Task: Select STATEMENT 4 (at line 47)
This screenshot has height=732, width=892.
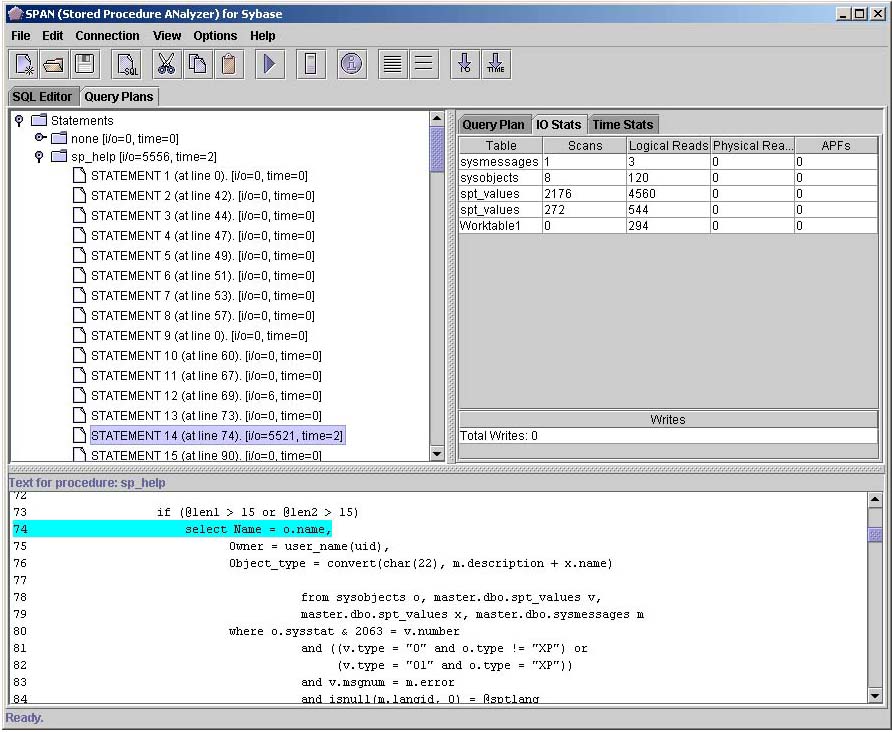Action: 203,235
